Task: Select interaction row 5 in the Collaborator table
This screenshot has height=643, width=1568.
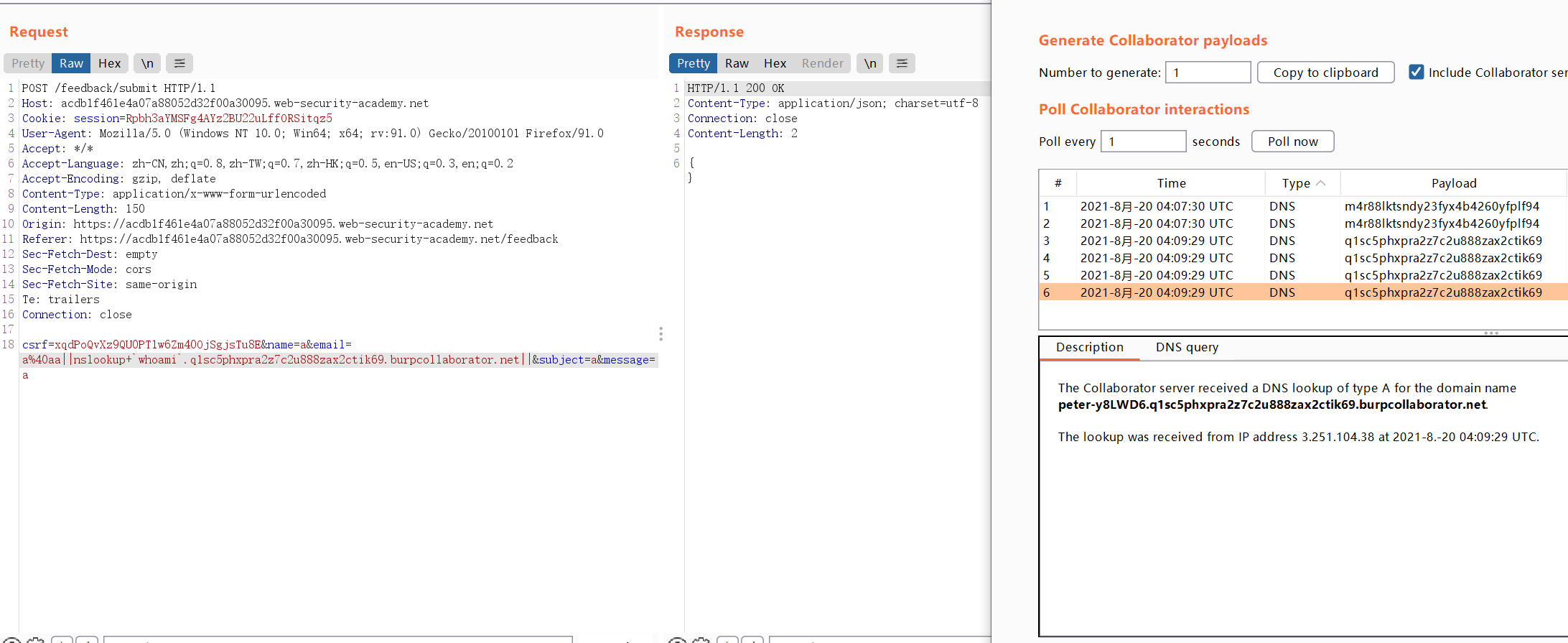Action: pos(1303,275)
